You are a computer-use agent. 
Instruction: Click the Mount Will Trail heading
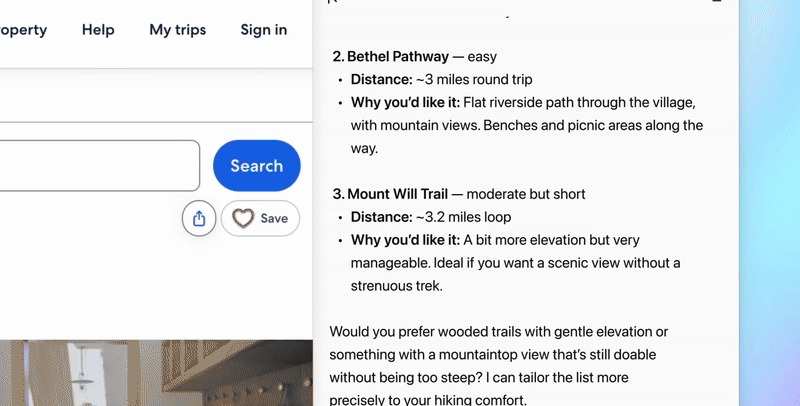point(396,194)
